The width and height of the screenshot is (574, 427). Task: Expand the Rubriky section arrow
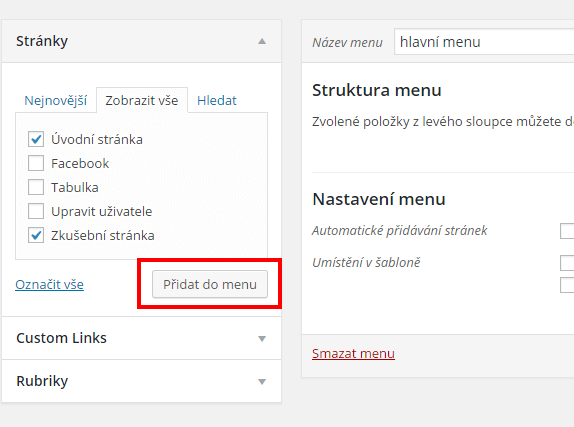(262, 382)
